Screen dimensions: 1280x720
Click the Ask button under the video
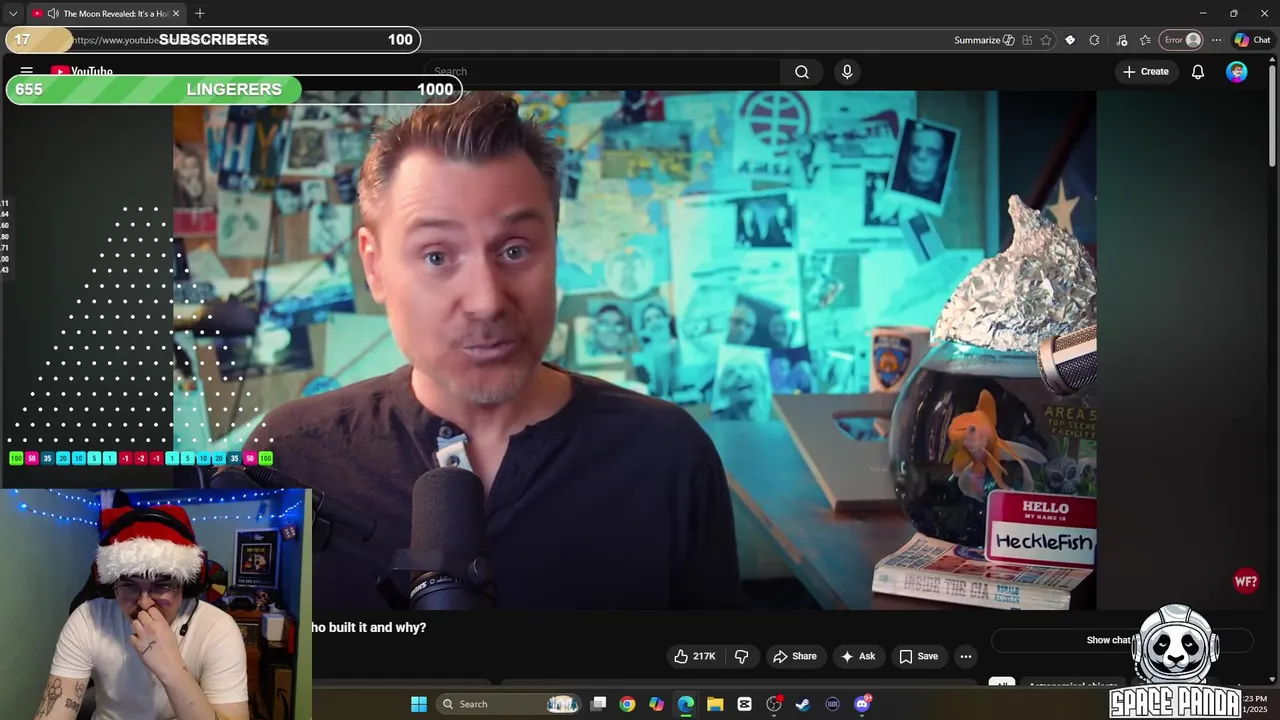(x=858, y=656)
